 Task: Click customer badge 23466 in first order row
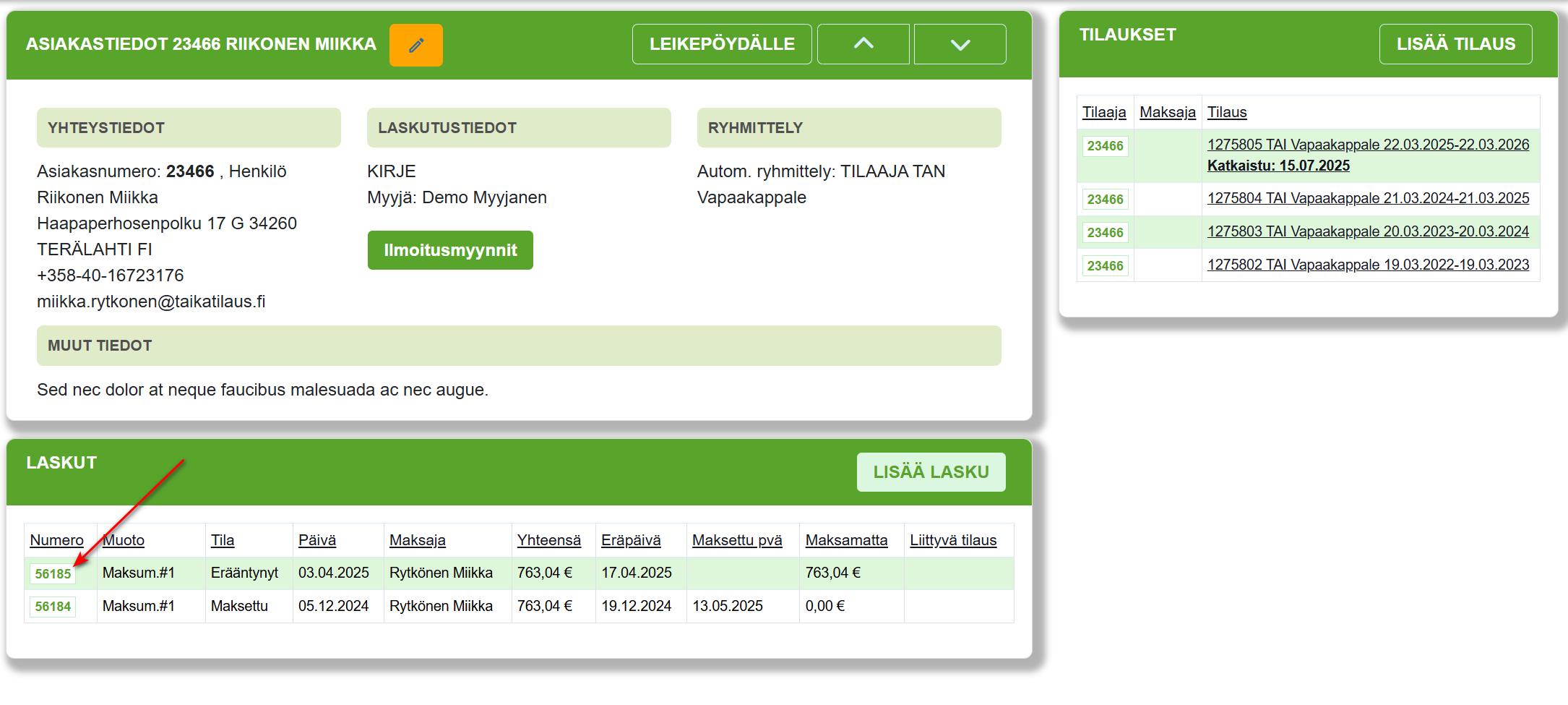pos(1104,146)
